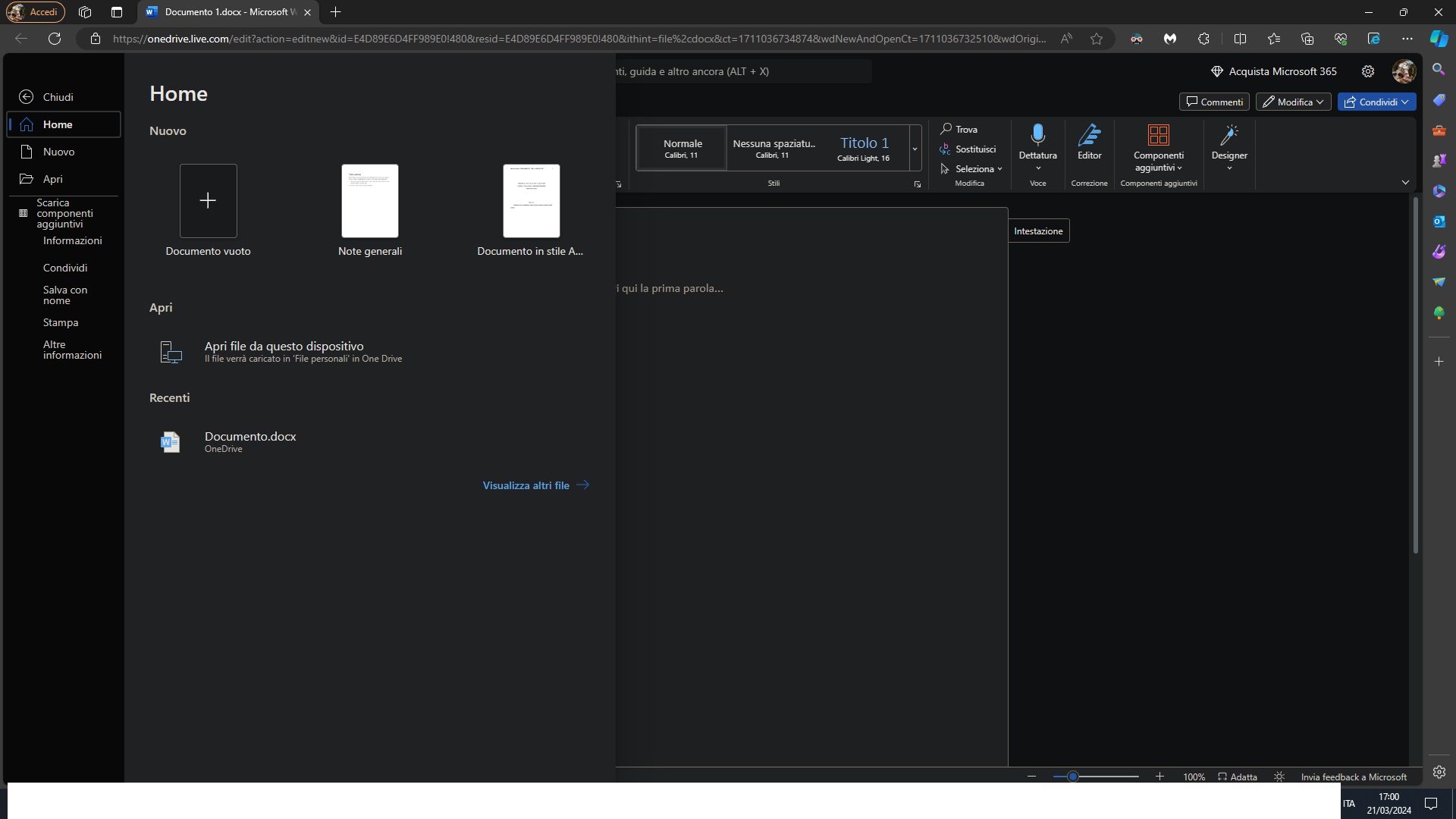Click the Word icon of Documento.docx
This screenshot has width=1456, height=819.
click(171, 441)
